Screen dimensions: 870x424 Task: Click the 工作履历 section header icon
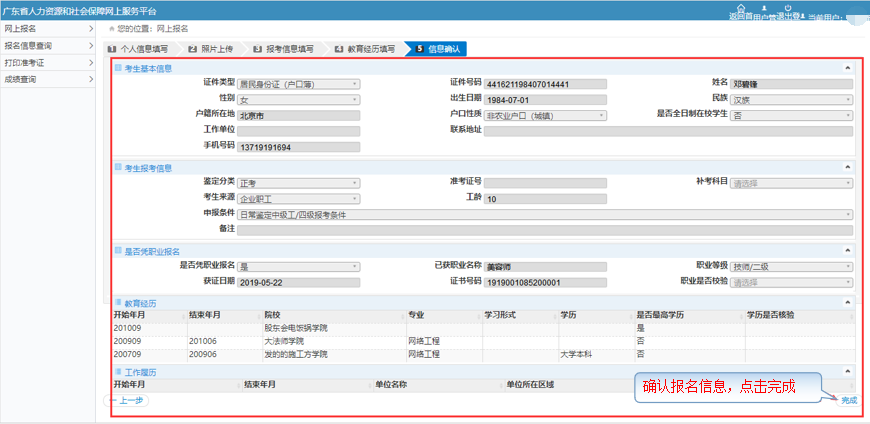[118, 370]
